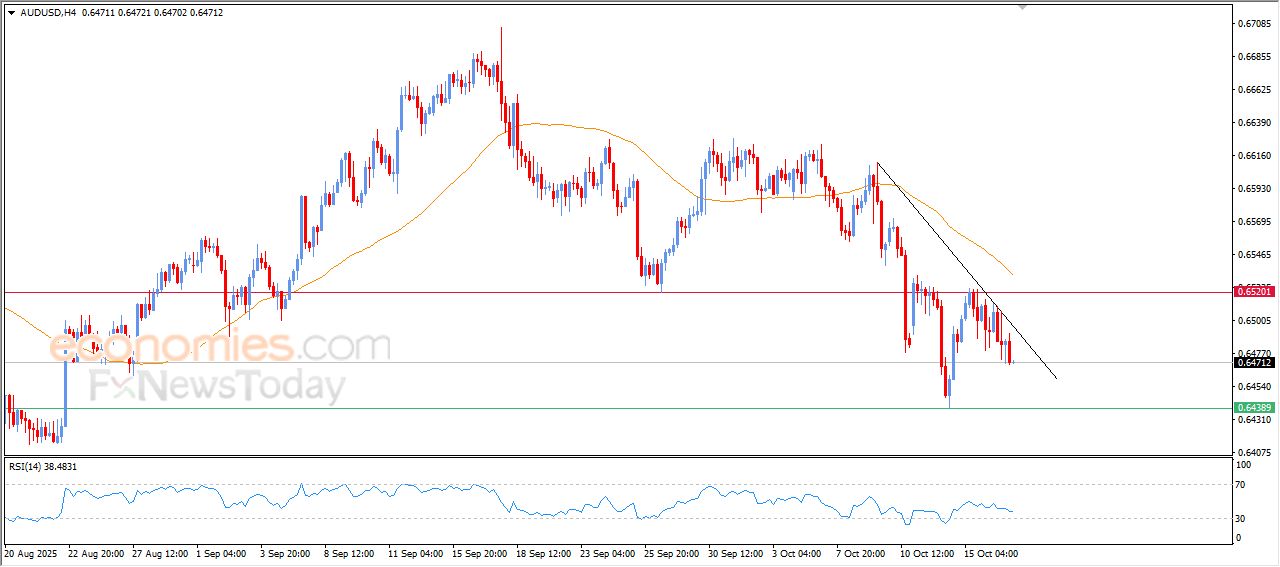Click the 0.67085 price scale label

[1254, 23]
